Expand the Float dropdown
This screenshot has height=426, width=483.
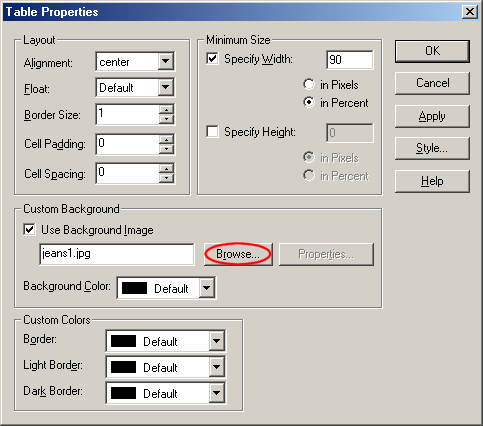[x=165, y=87]
